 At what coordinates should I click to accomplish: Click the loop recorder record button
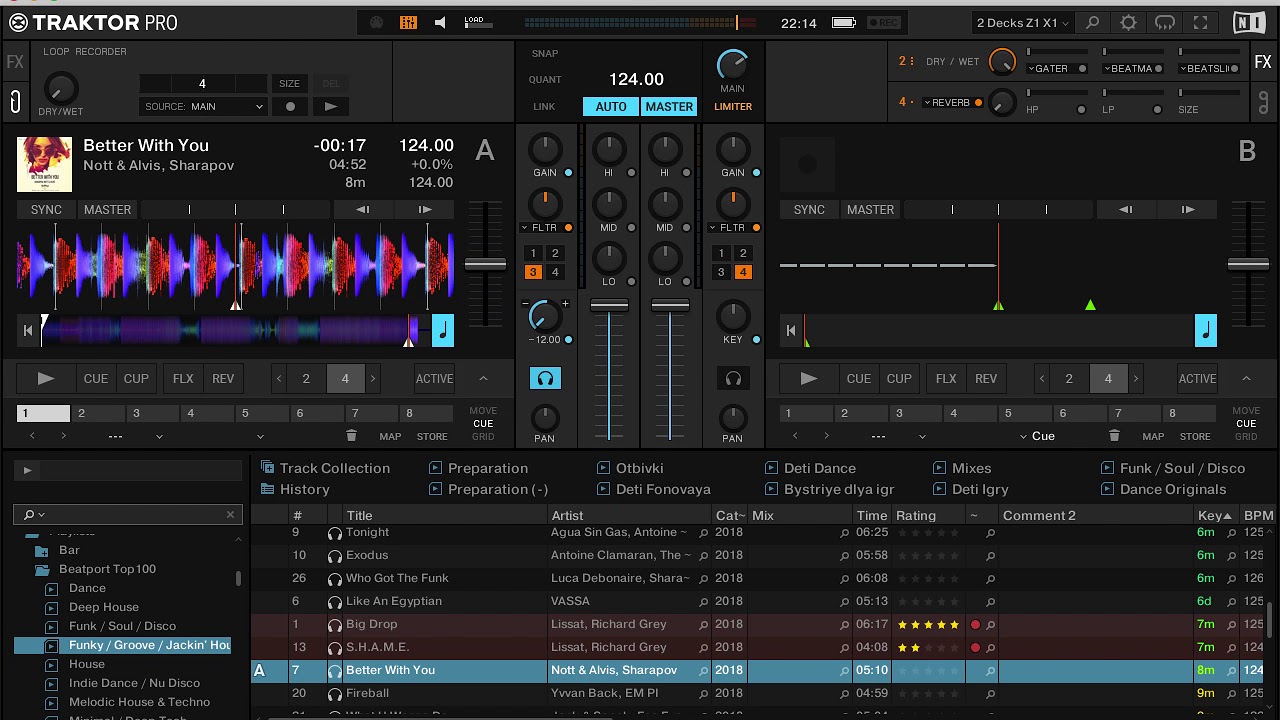coord(290,106)
